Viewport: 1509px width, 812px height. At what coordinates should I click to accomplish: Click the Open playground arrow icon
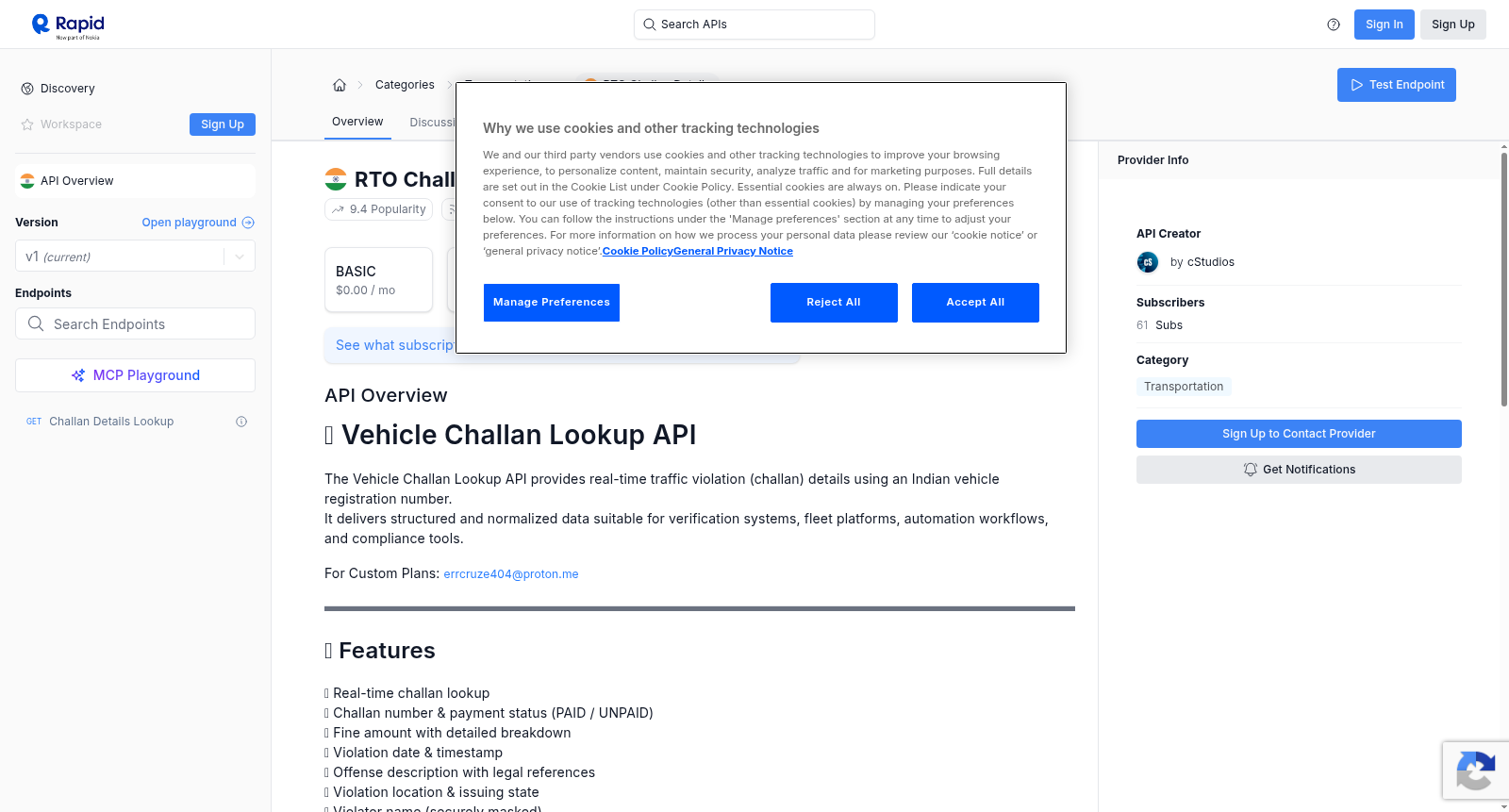248,223
